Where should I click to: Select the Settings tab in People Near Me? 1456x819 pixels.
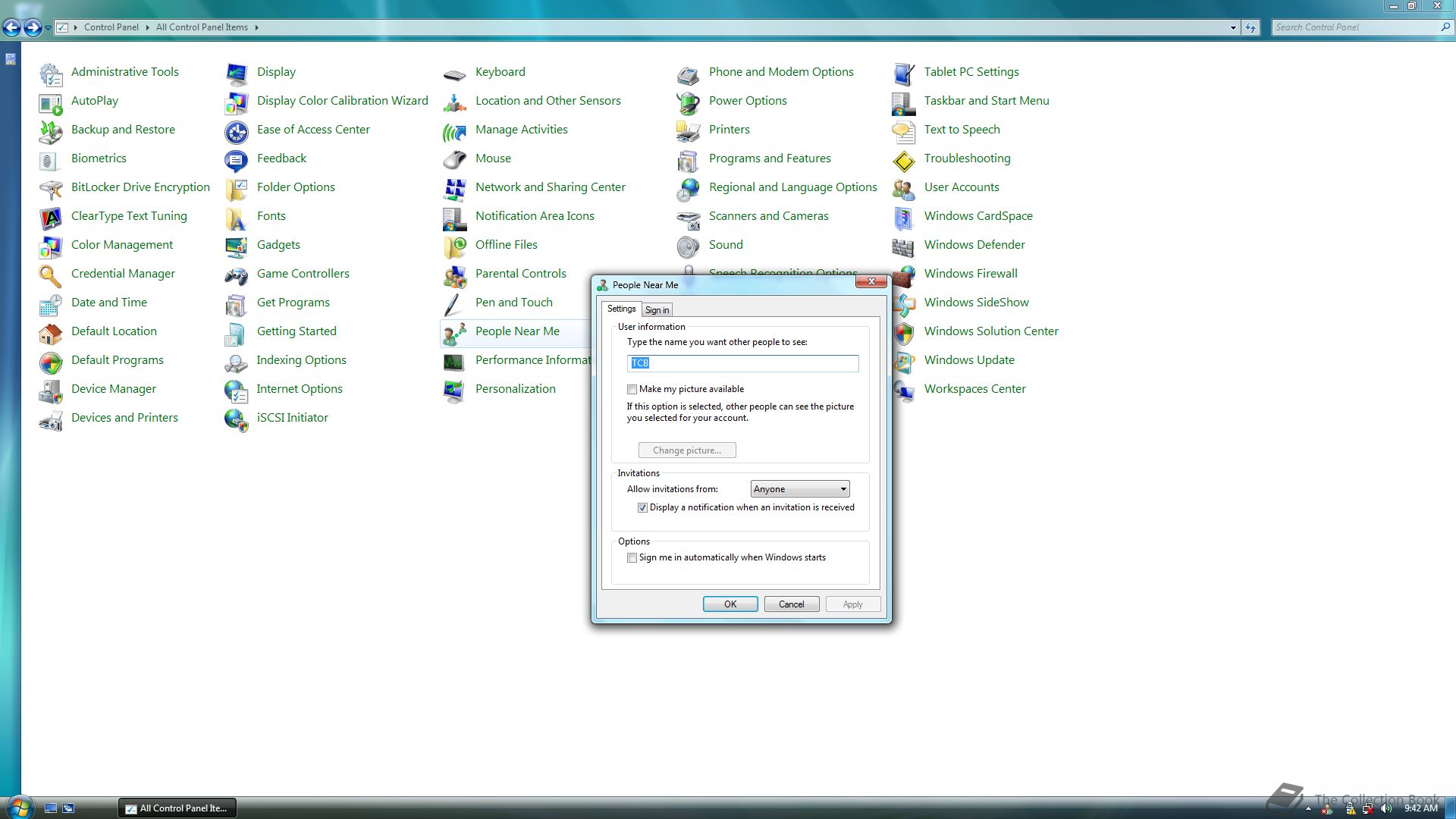(621, 309)
